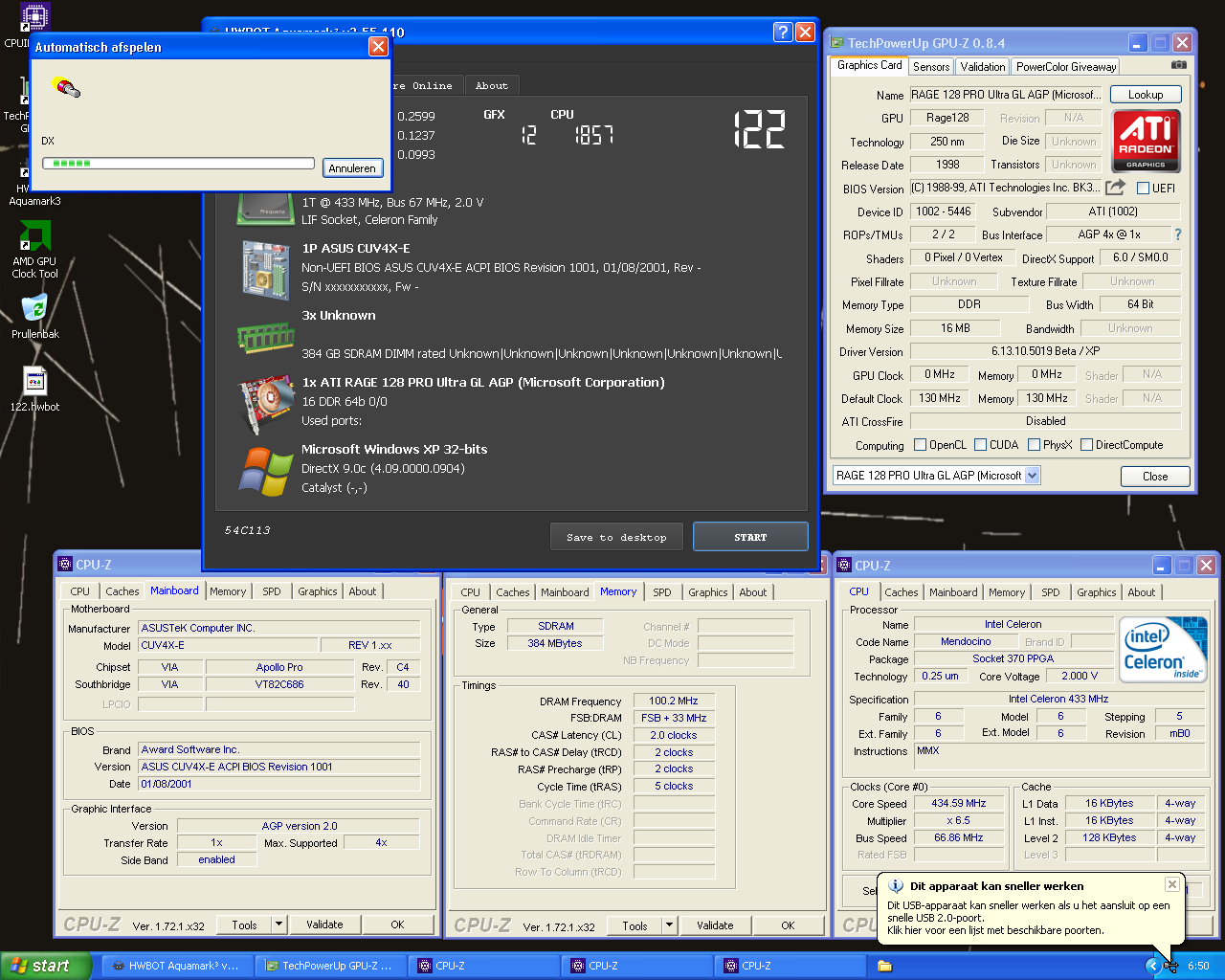The image size is (1225, 980).
Task: Close the USB balloon tip with X
Action: tap(1171, 884)
